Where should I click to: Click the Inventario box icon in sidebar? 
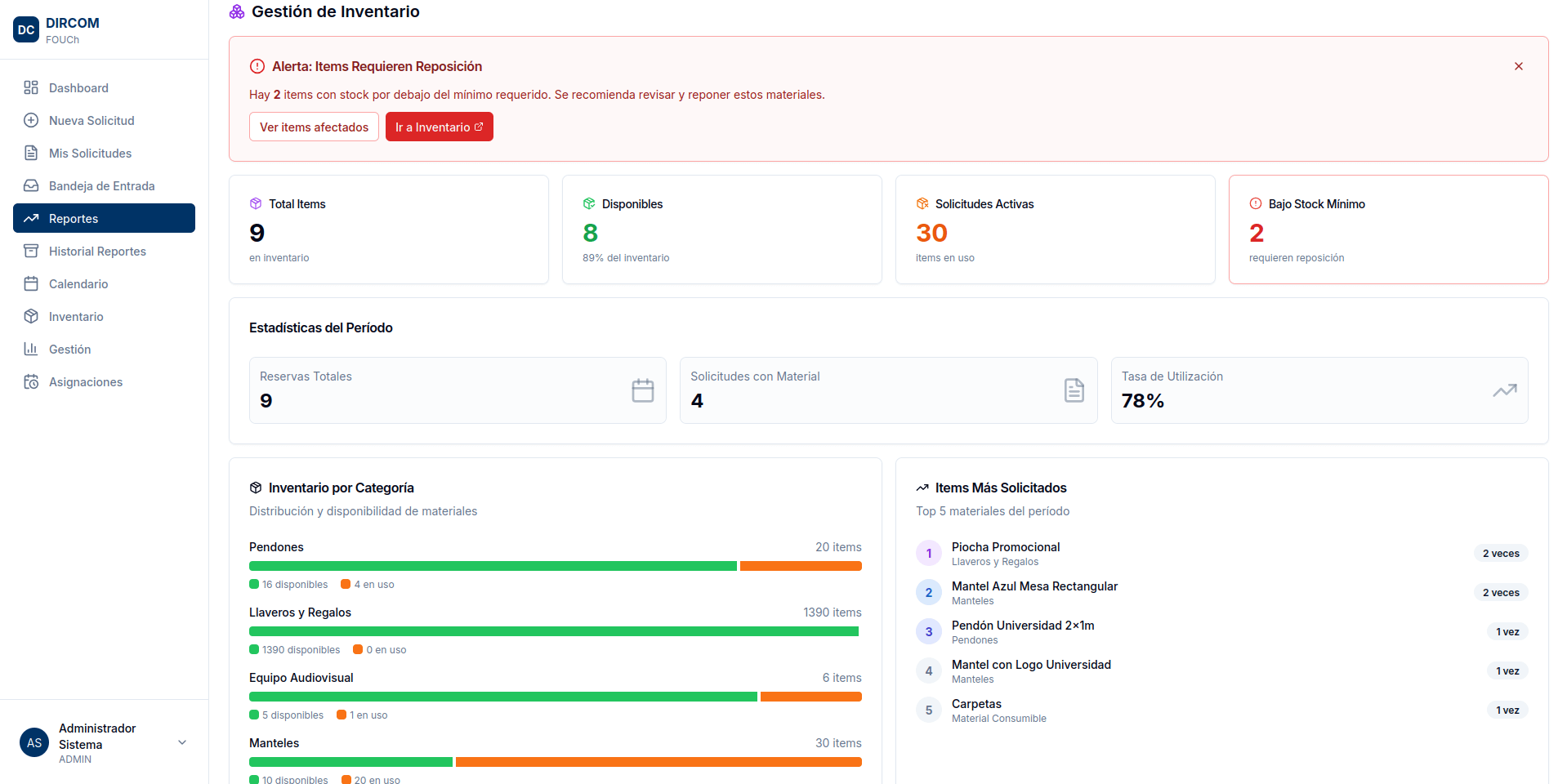(x=31, y=316)
